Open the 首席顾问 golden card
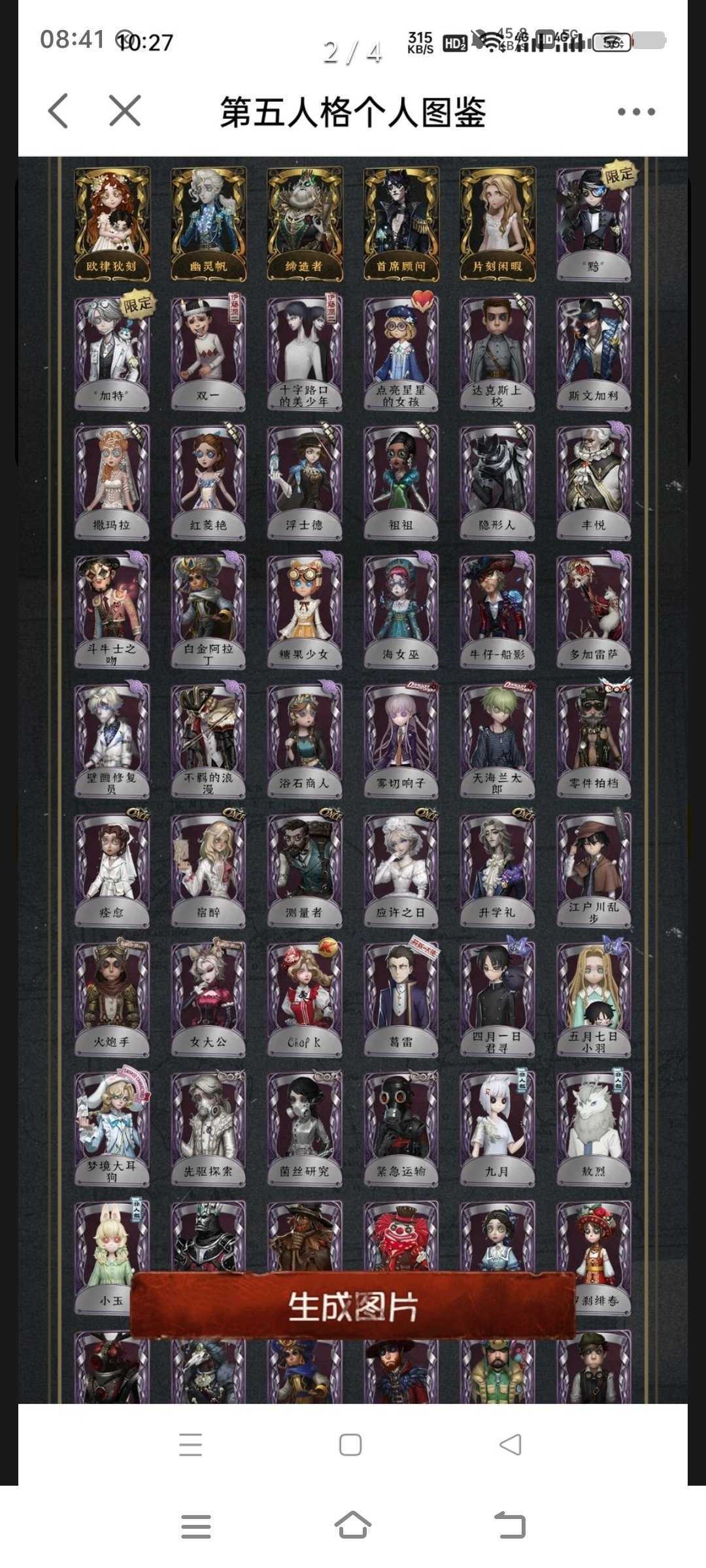The width and height of the screenshot is (706, 1568). (401, 224)
